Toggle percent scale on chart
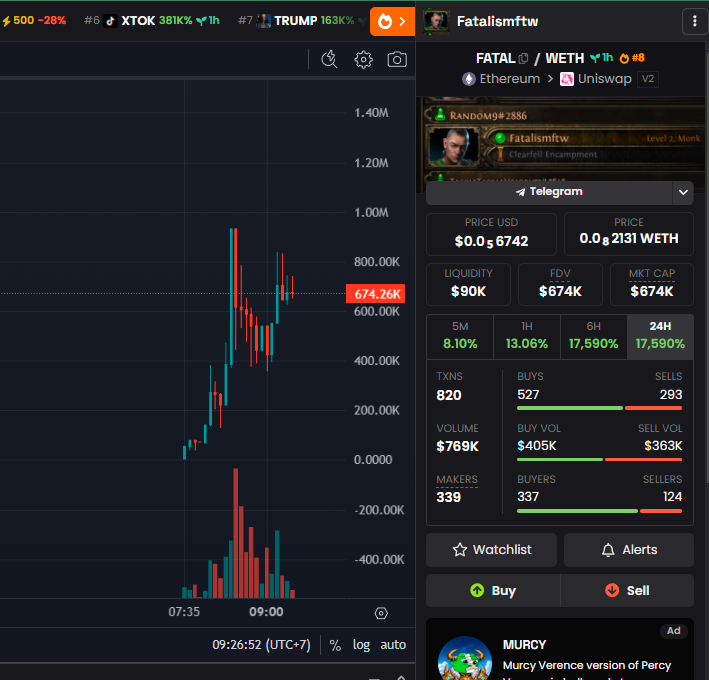This screenshot has width=709, height=680. [335, 645]
